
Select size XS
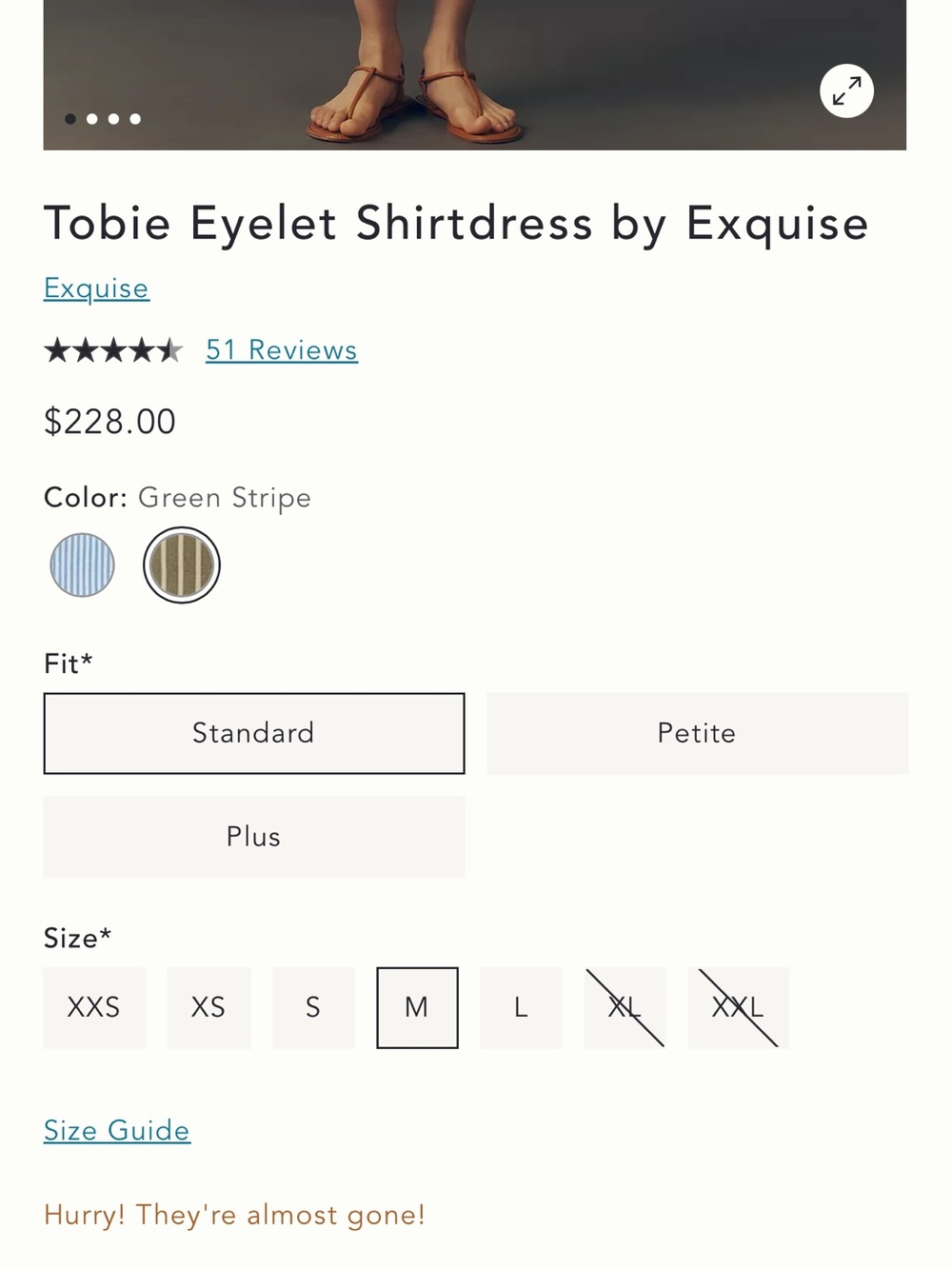tap(209, 1007)
